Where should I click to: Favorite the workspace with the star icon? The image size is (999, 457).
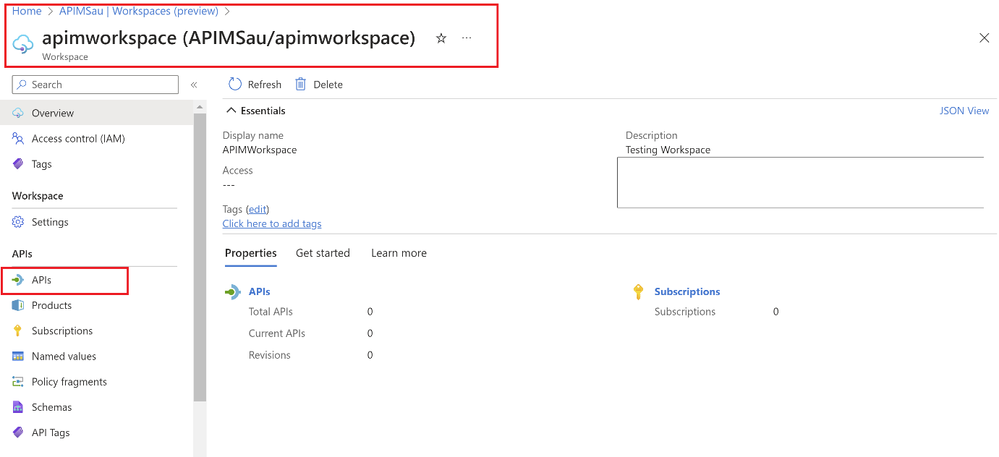[441, 38]
